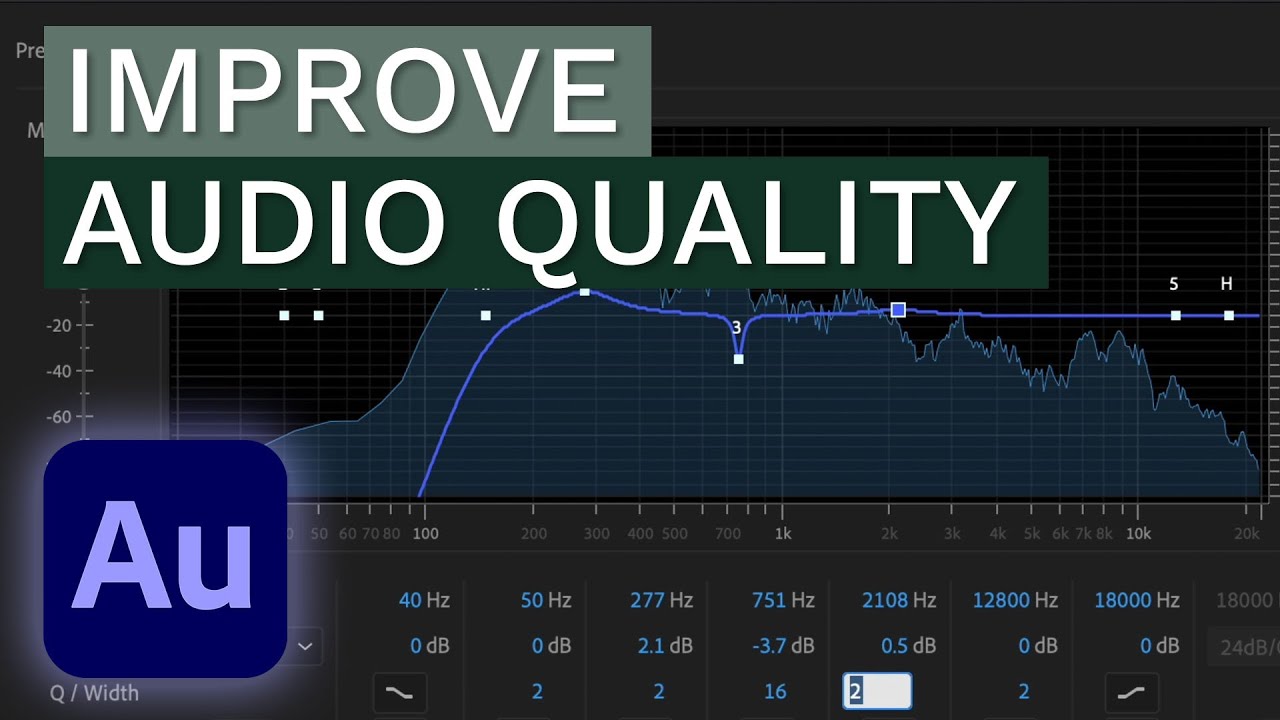The height and width of the screenshot is (720, 1280).
Task: Open the dropdown chevron beside the Au logo
Action: pos(305,646)
